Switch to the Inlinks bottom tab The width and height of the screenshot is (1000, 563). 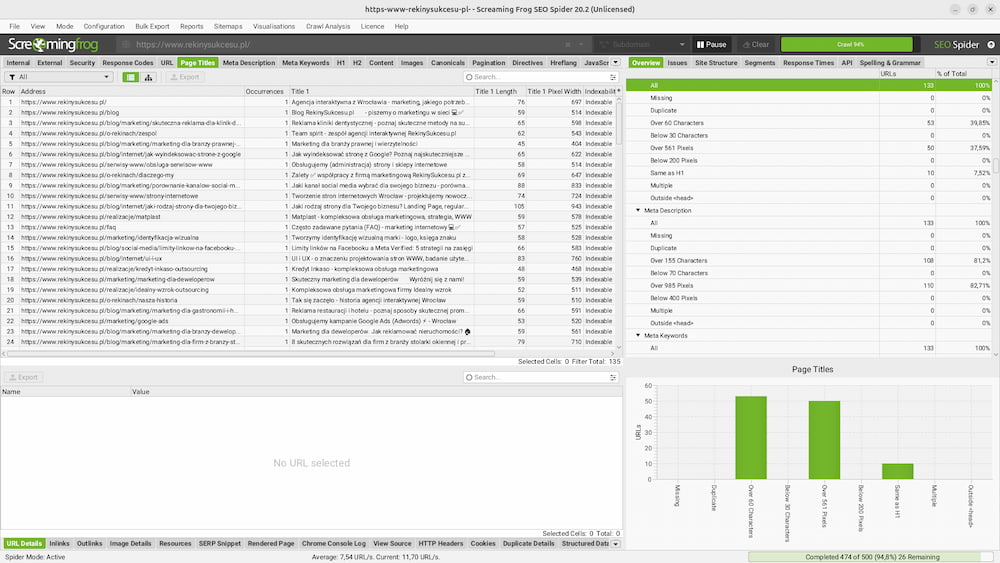[59, 544]
